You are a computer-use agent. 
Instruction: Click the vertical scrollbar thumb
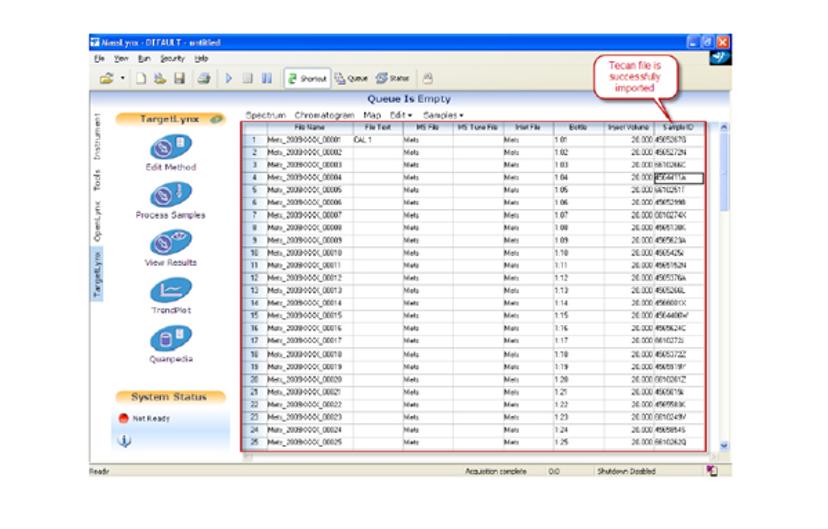click(724, 172)
